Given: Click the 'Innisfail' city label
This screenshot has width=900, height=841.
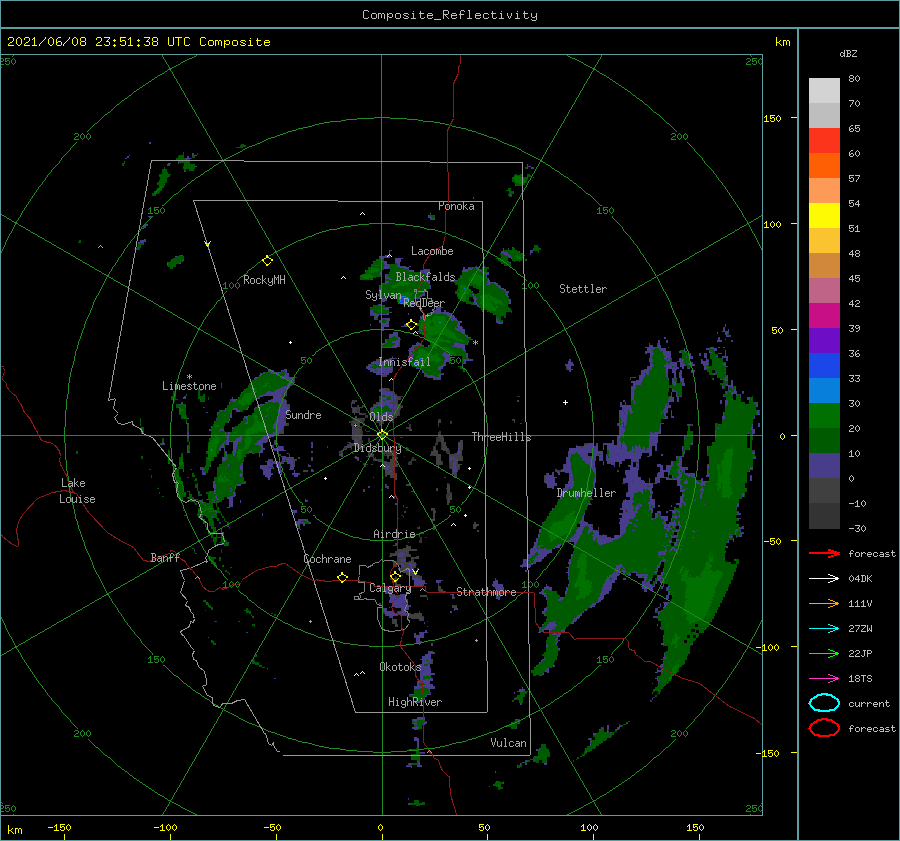Looking at the screenshot, I should click(x=404, y=362).
